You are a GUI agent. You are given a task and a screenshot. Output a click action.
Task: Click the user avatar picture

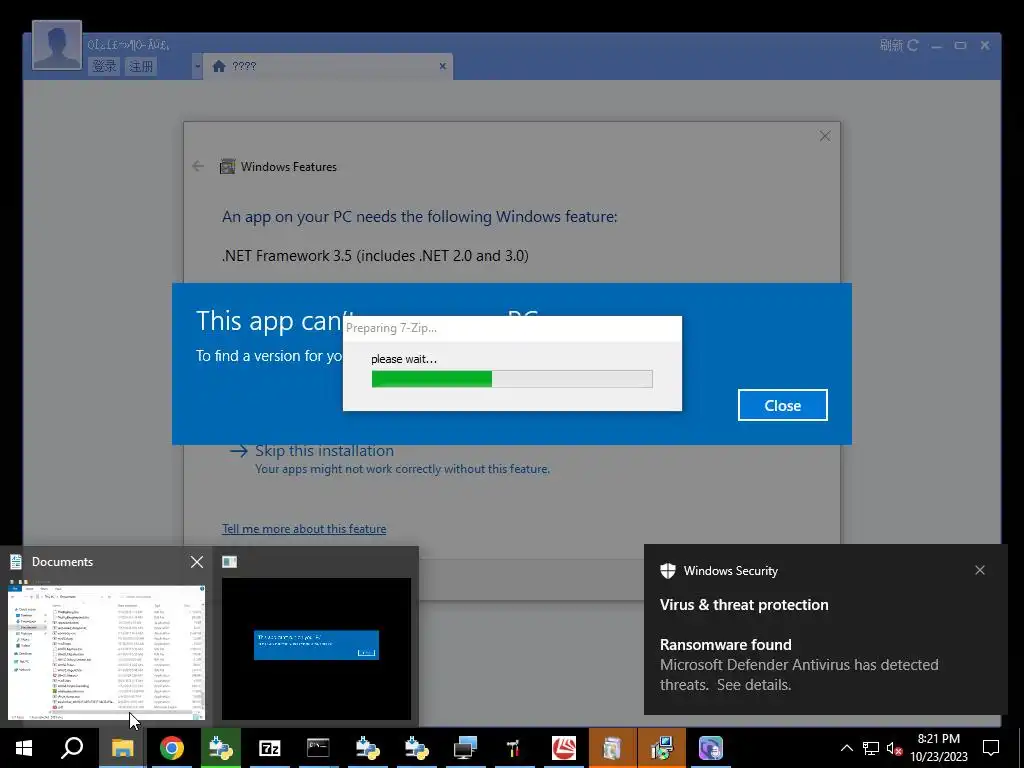click(57, 45)
